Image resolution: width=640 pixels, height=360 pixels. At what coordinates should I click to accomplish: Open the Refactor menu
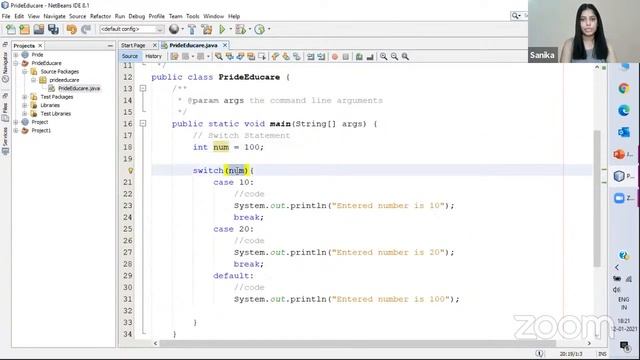click(100, 16)
